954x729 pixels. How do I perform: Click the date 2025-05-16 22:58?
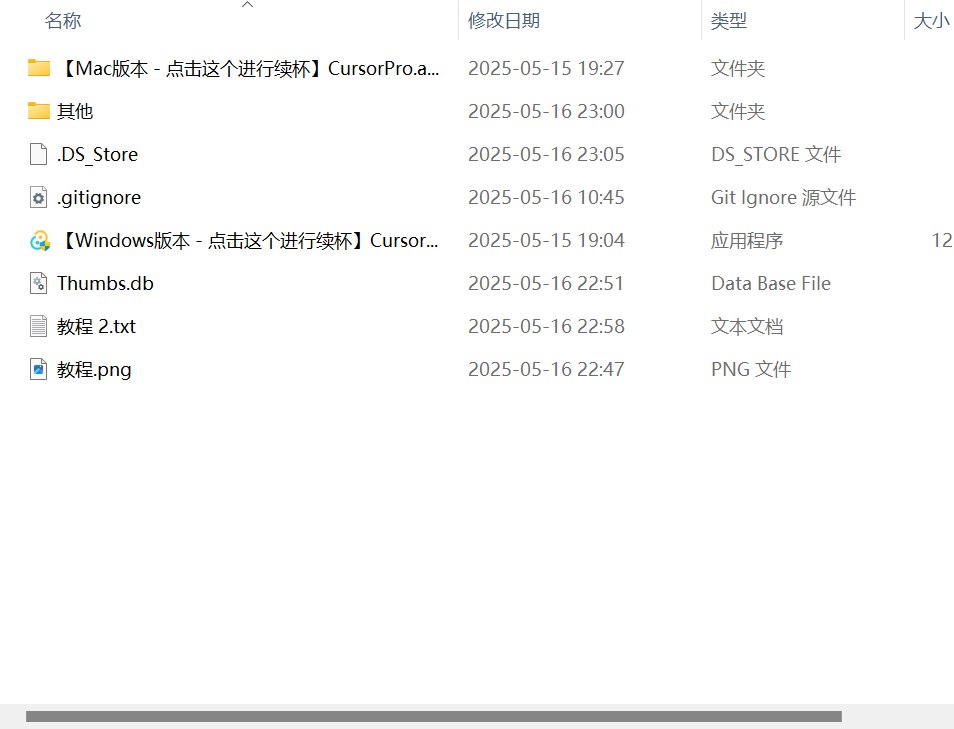546,327
